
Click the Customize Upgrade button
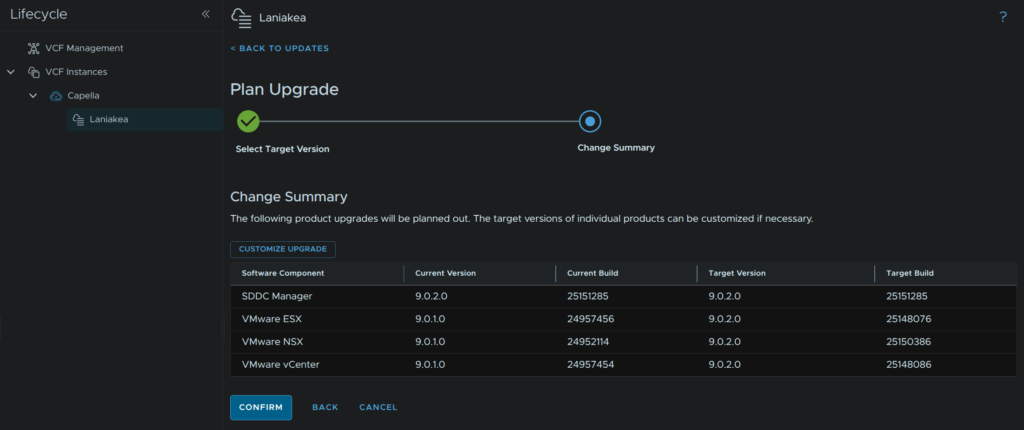(283, 249)
